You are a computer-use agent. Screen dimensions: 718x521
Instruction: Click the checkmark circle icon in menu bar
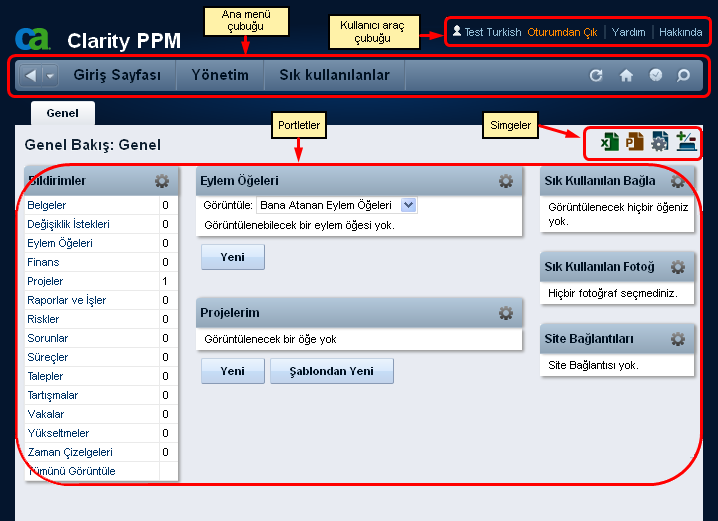click(656, 75)
